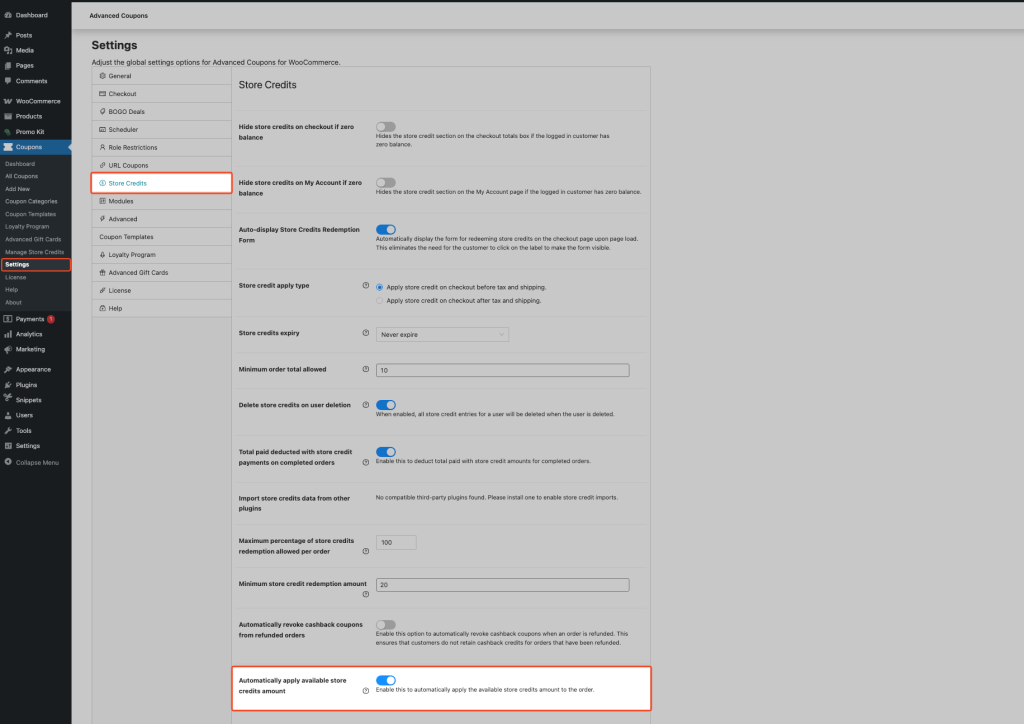Click the Media icon in sidebar
Image resolution: width=1024 pixels, height=724 pixels.
[8, 50]
